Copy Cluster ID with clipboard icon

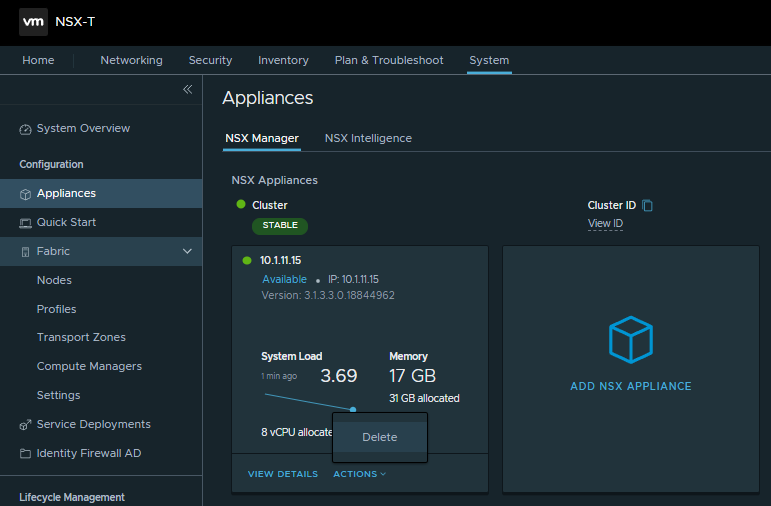tap(648, 206)
